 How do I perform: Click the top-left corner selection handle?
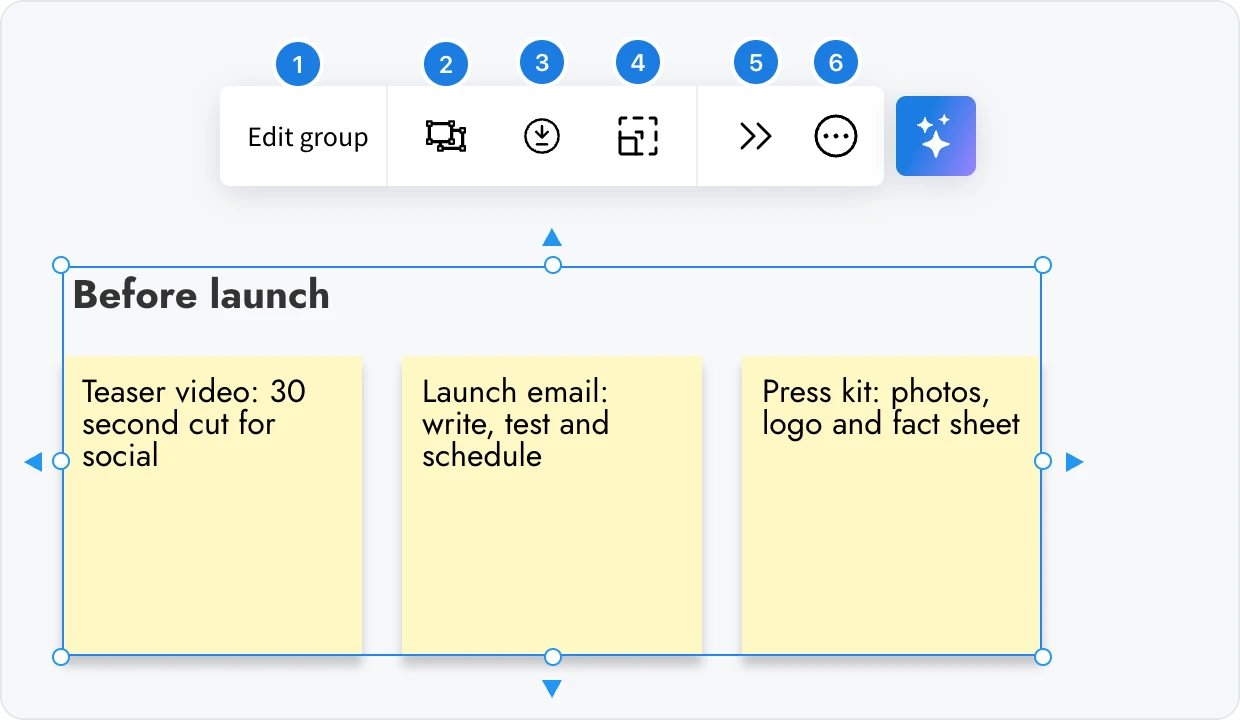pos(61,265)
